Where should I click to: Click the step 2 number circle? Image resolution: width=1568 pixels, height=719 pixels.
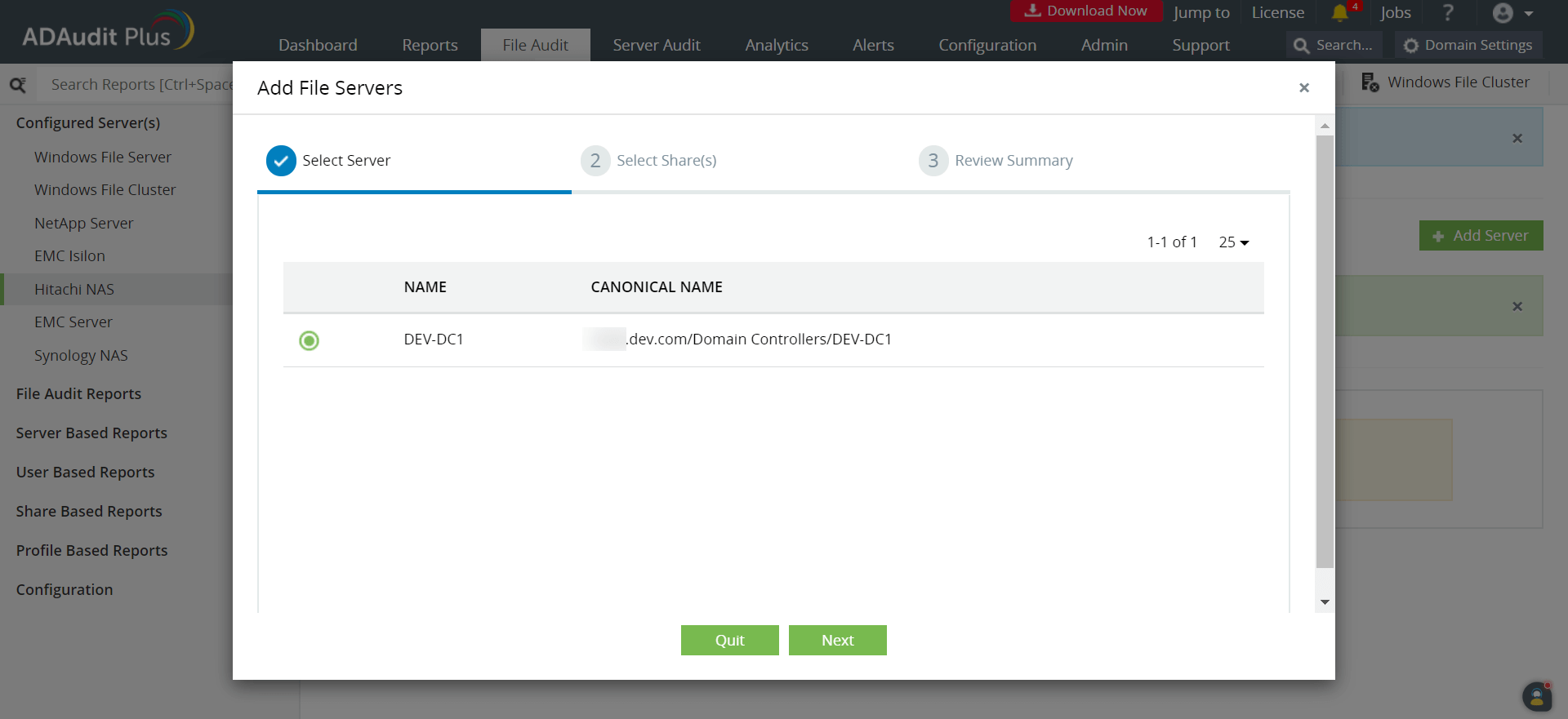point(595,161)
